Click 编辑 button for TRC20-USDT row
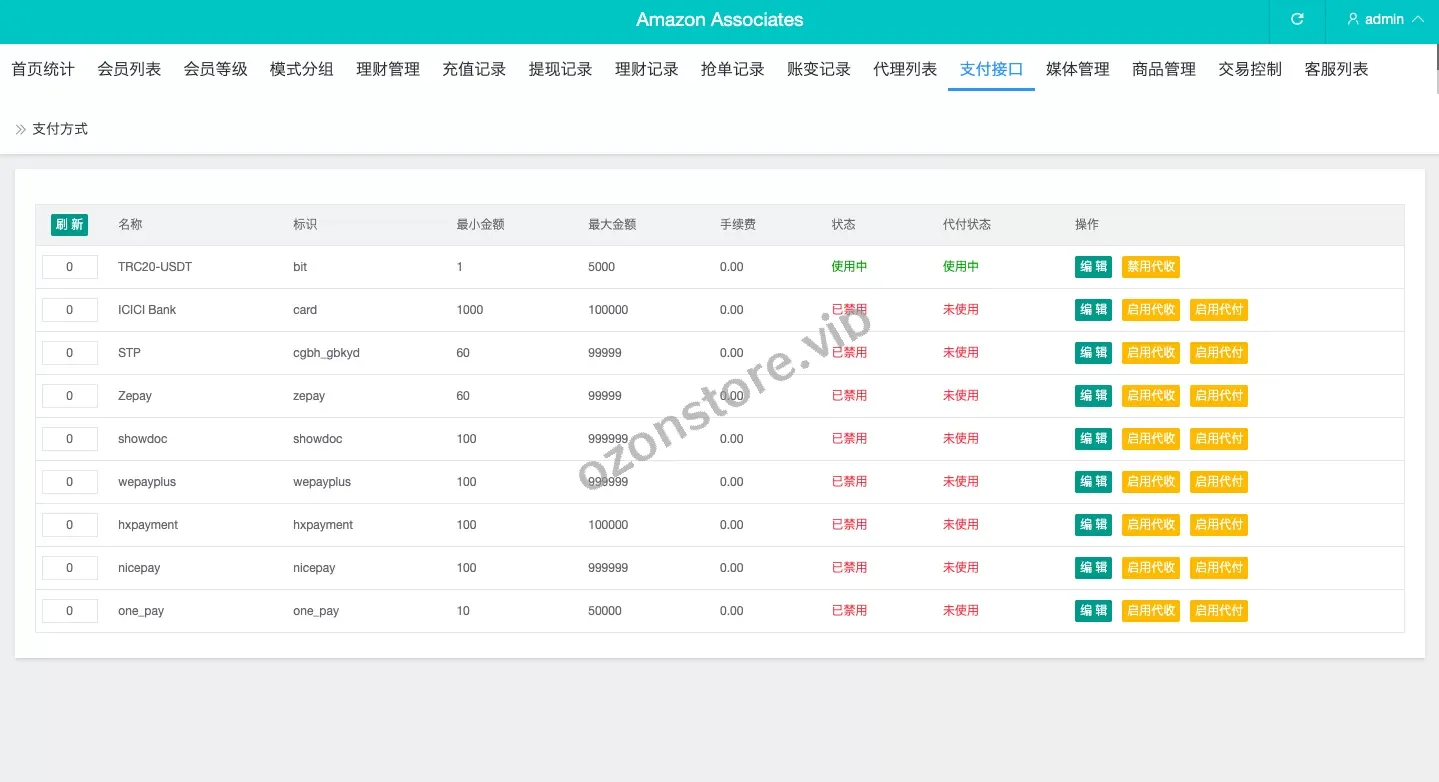 click(x=1093, y=267)
